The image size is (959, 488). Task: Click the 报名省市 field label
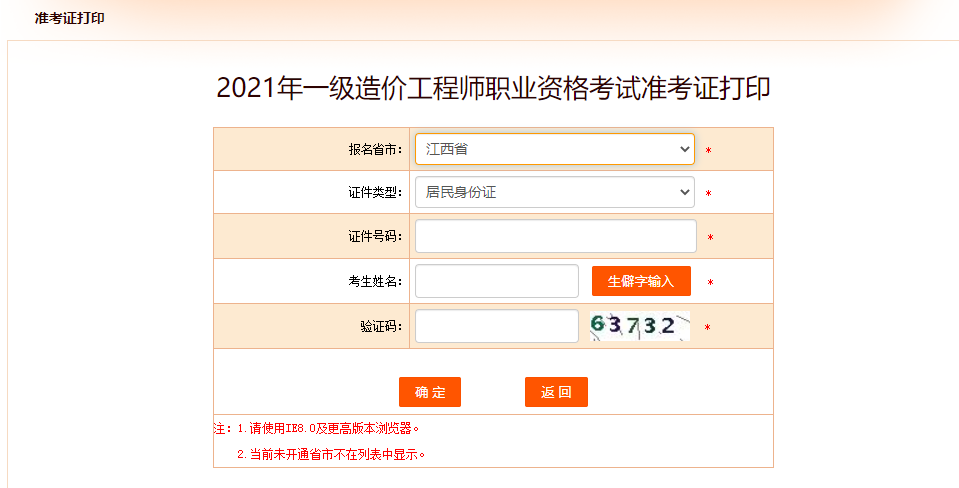tap(375, 150)
